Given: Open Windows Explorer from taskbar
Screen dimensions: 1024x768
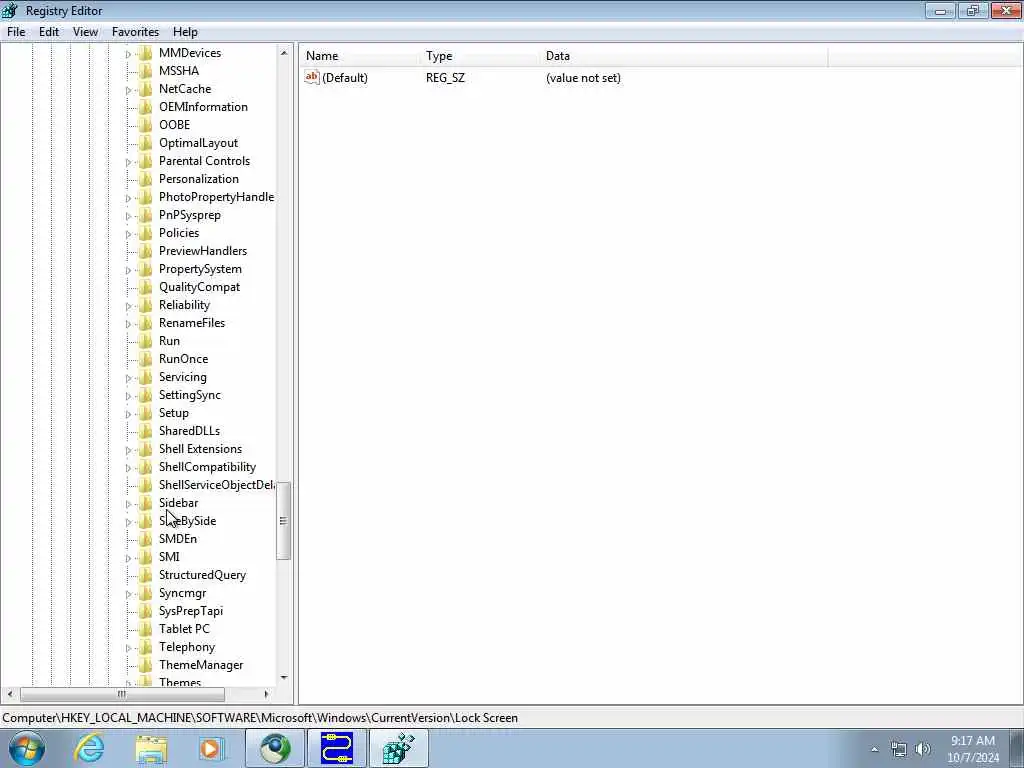Looking at the screenshot, I should (152, 748).
